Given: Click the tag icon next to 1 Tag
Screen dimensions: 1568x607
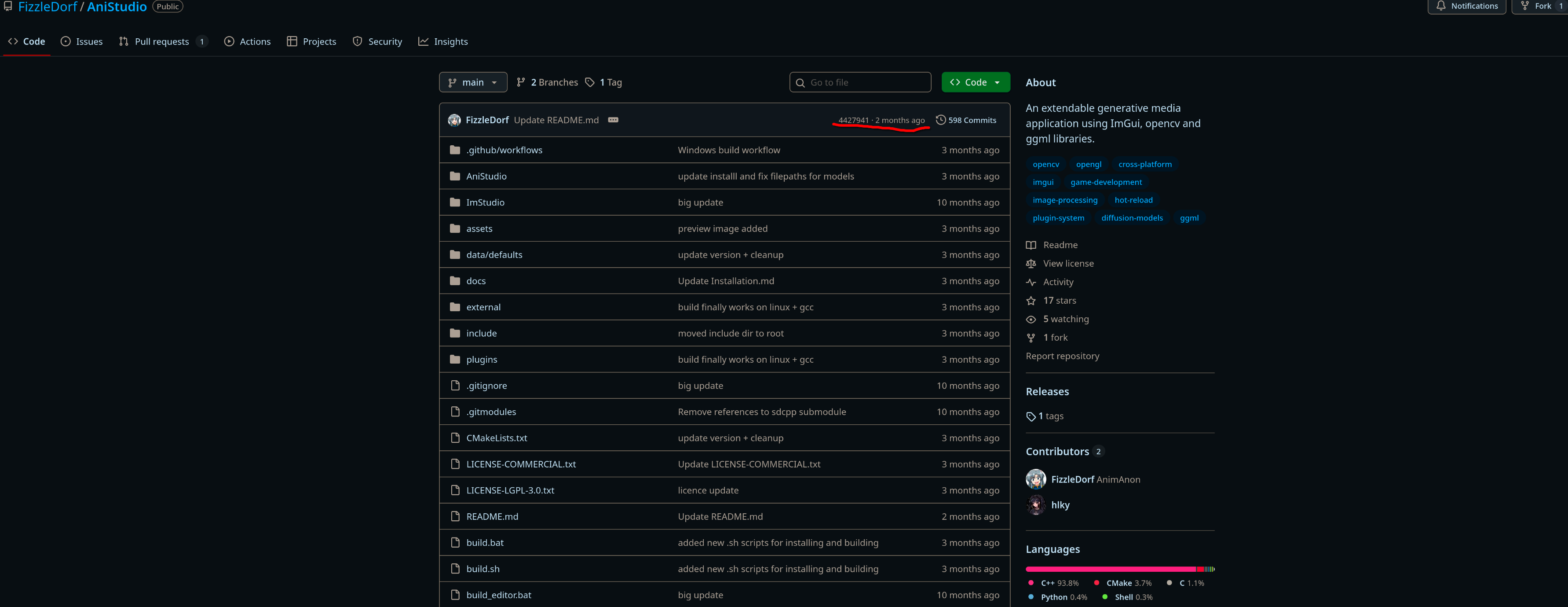Looking at the screenshot, I should (589, 82).
